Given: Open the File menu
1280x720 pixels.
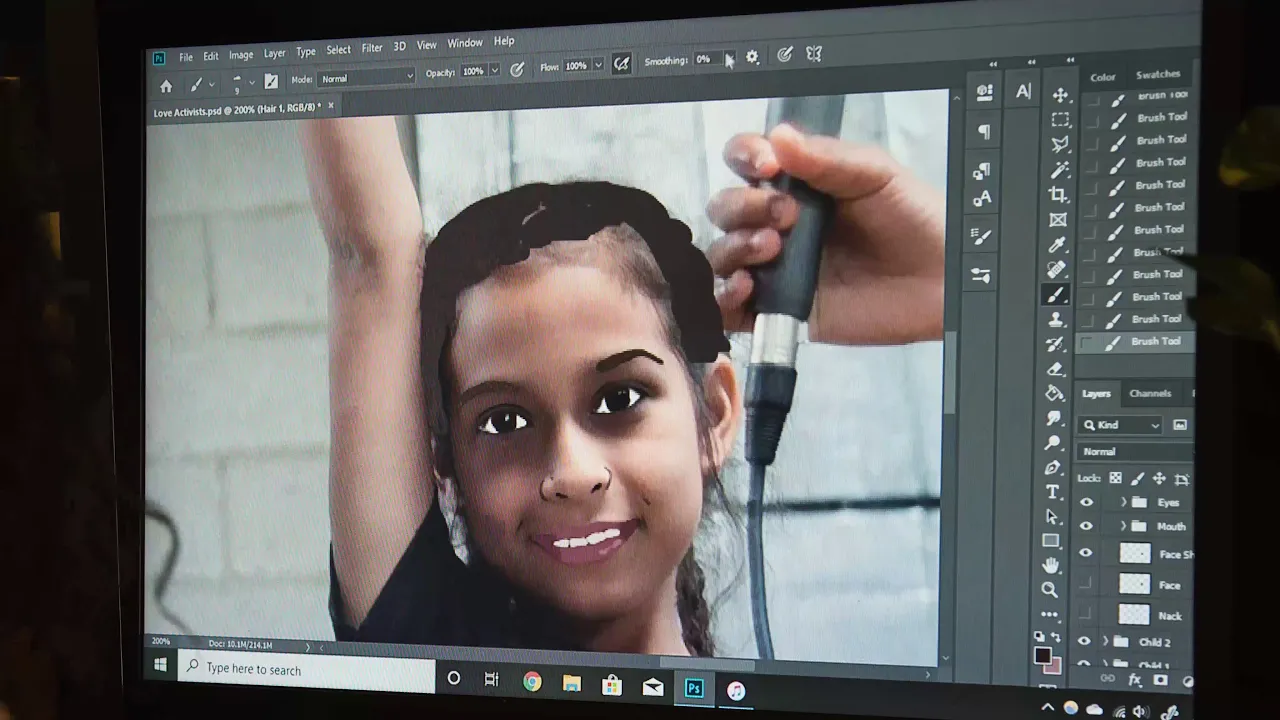Looking at the screenshot, I should point(186,57).
